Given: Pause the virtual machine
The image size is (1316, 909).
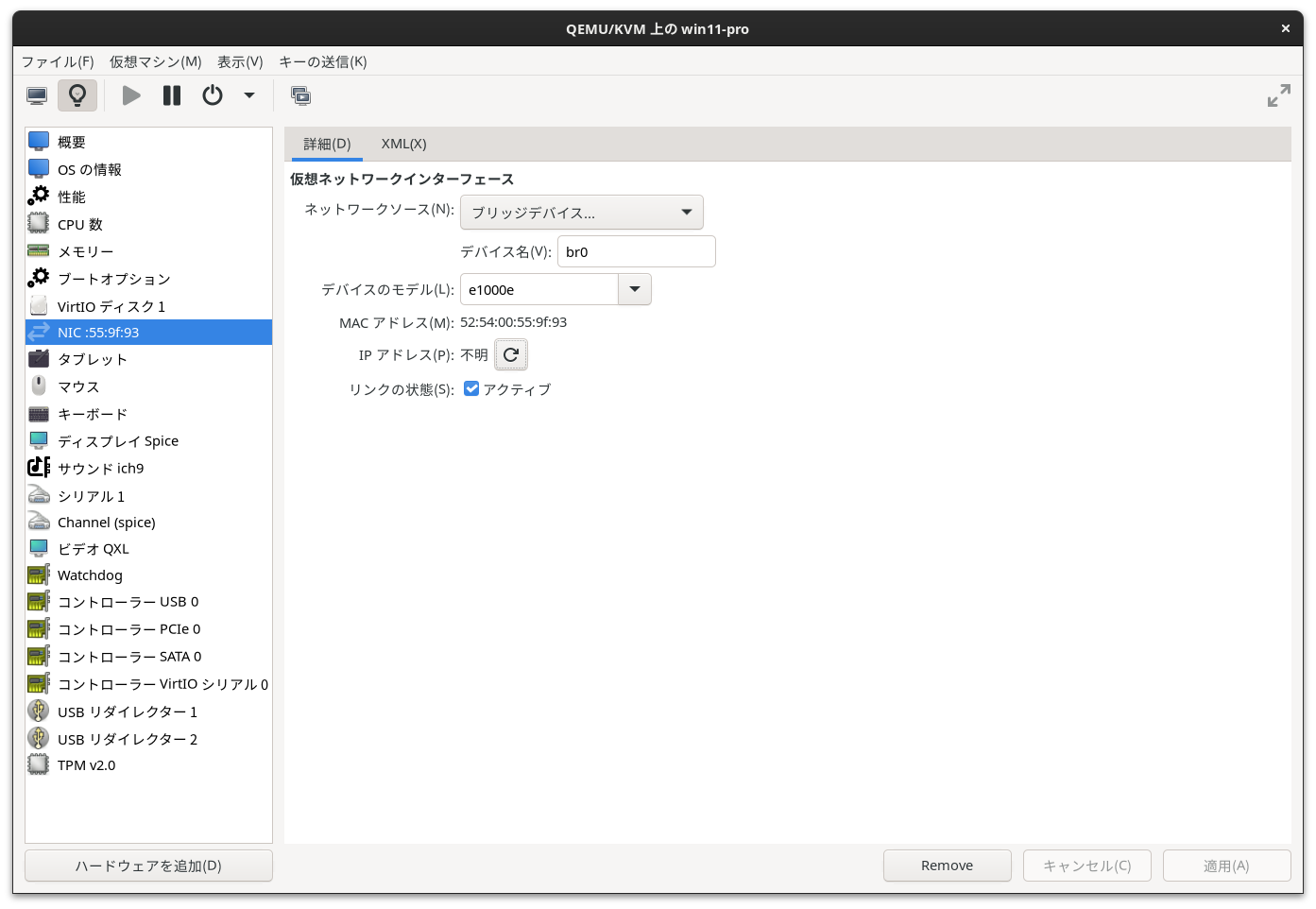Looking at the screenshot, I should click(171, 94).
